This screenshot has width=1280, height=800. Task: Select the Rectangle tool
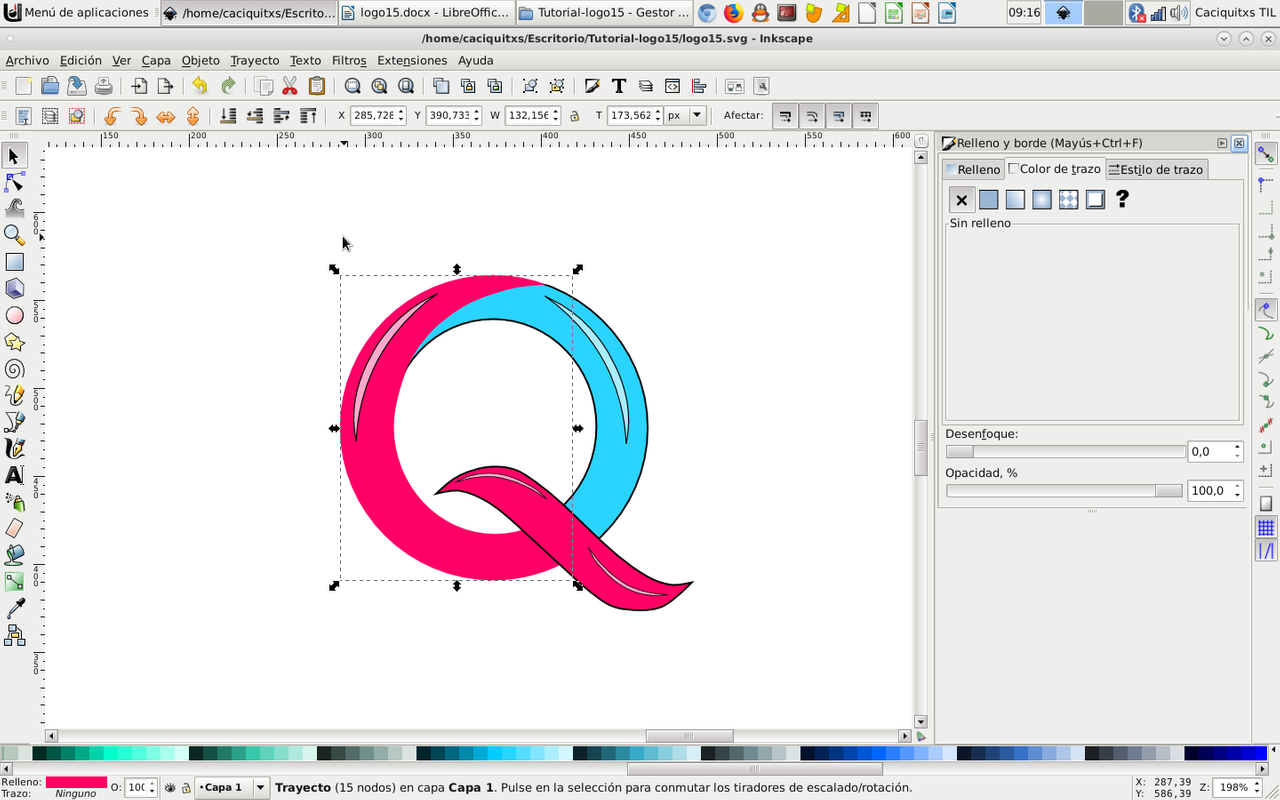14,262
